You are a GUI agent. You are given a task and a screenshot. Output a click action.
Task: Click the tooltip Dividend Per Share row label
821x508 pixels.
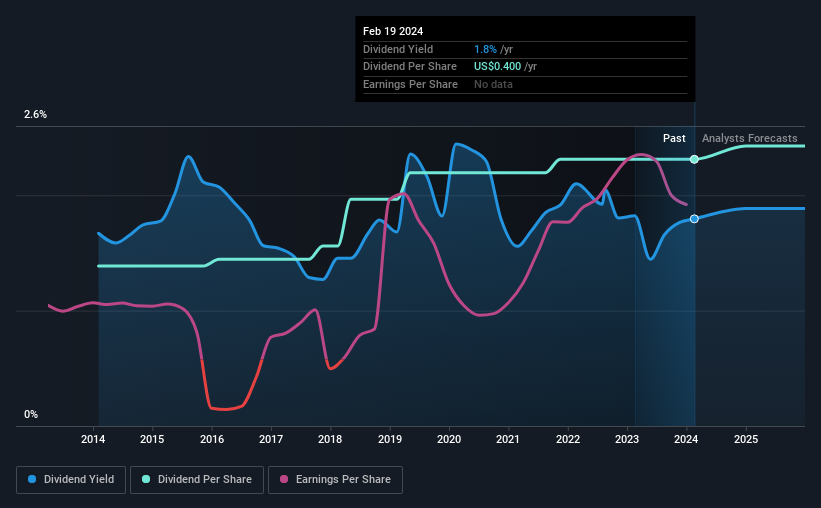point(409,67)
